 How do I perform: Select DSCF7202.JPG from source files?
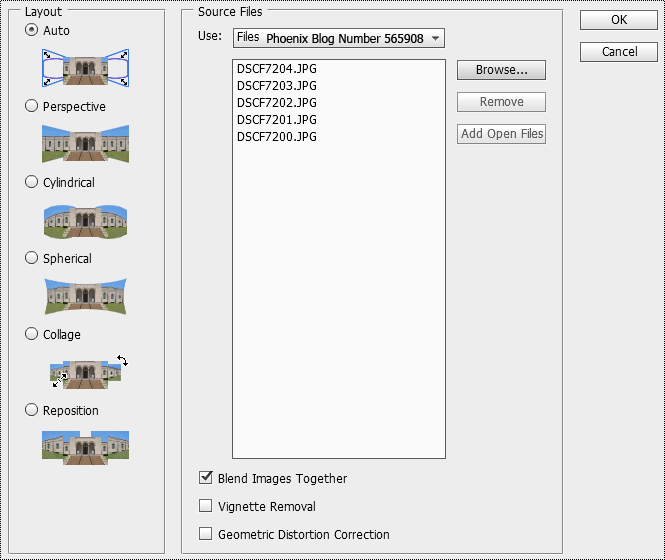click(277, 103)
